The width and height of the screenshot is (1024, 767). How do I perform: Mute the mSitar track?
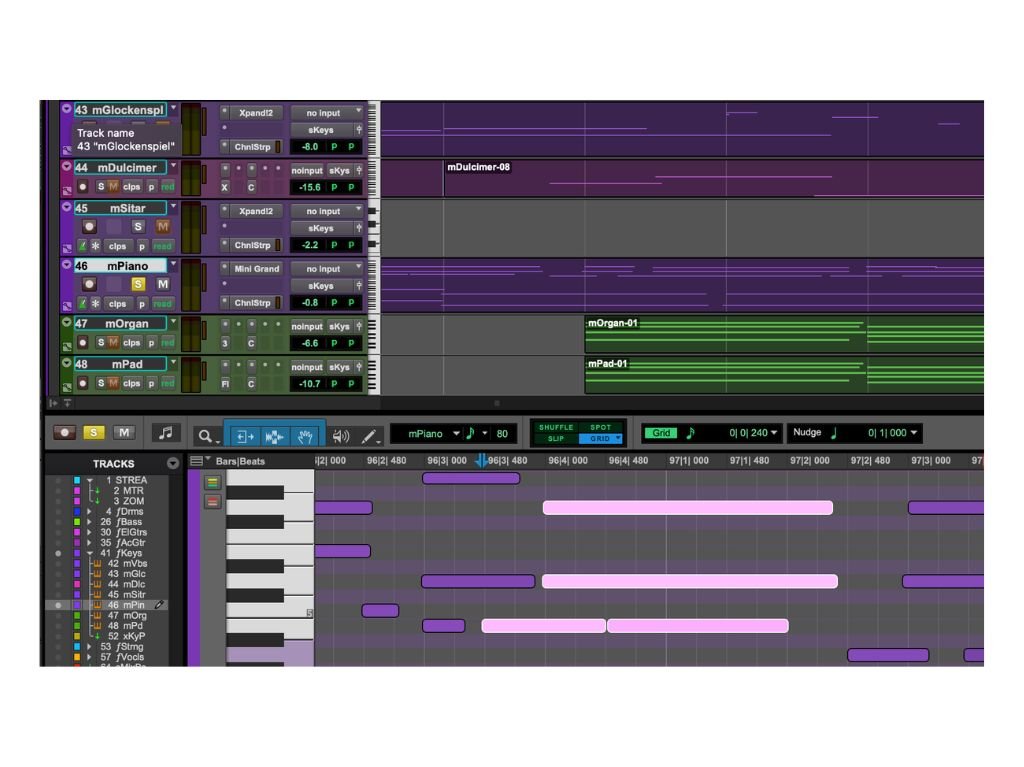click(x=163, y=227)
